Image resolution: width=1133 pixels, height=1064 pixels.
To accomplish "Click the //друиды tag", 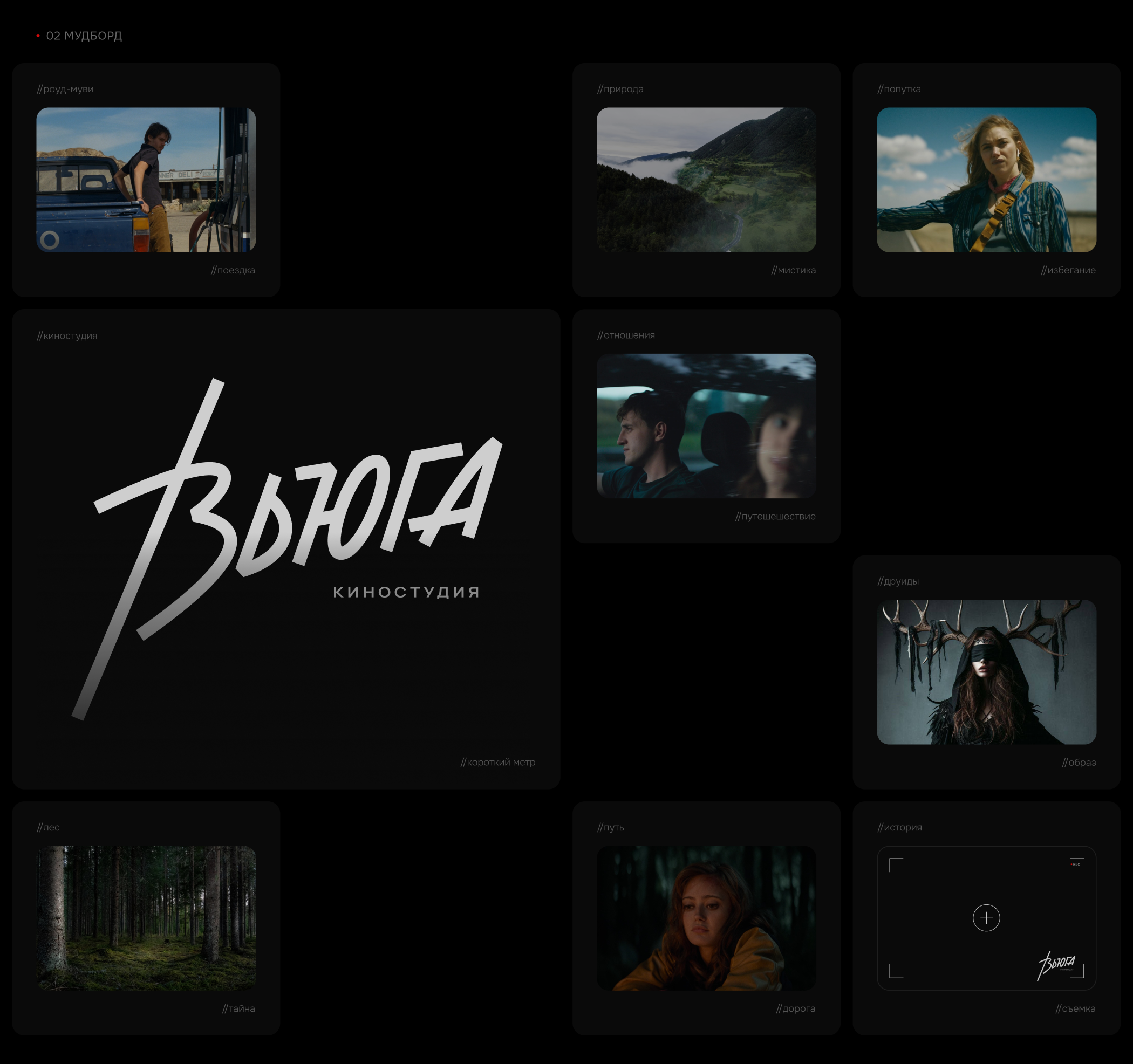I will click(x=898, y=581).
